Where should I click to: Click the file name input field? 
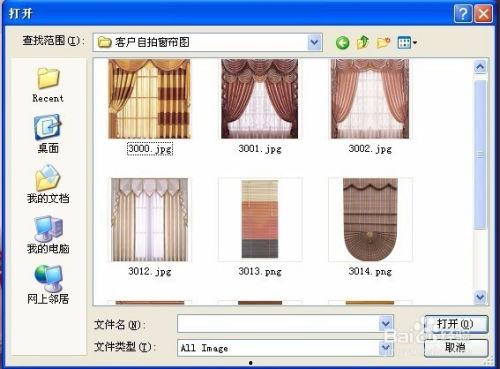click(285, 323)
